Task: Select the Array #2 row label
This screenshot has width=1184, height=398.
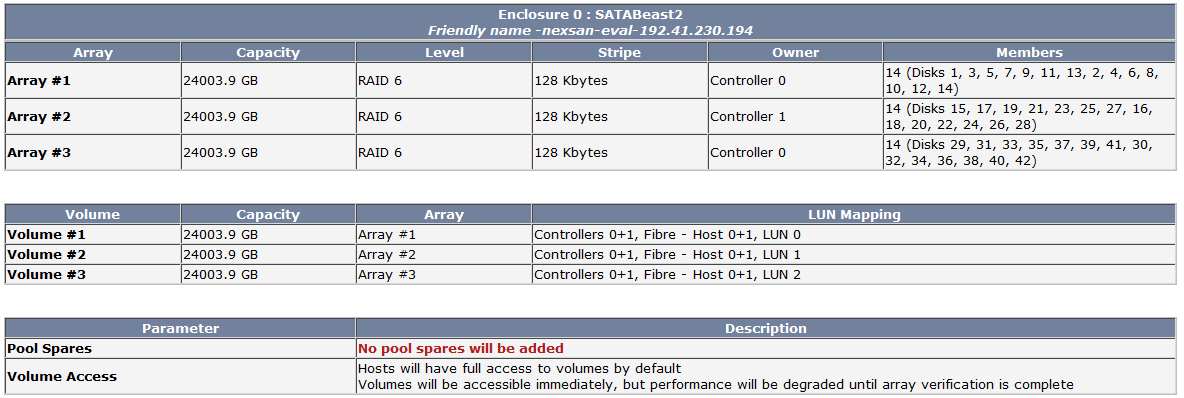Action: [39, 117]
